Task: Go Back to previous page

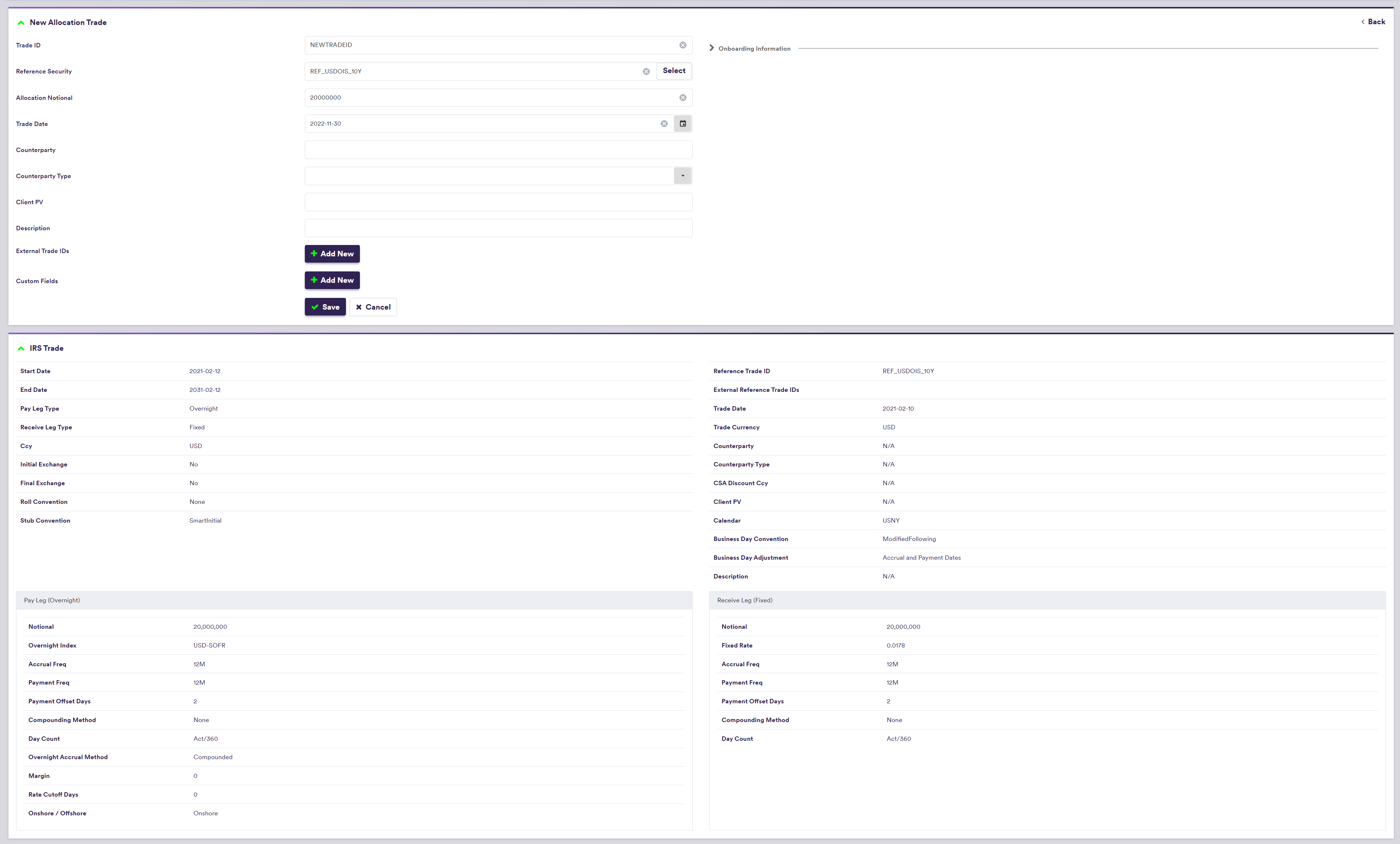Action: [1373, 22]
